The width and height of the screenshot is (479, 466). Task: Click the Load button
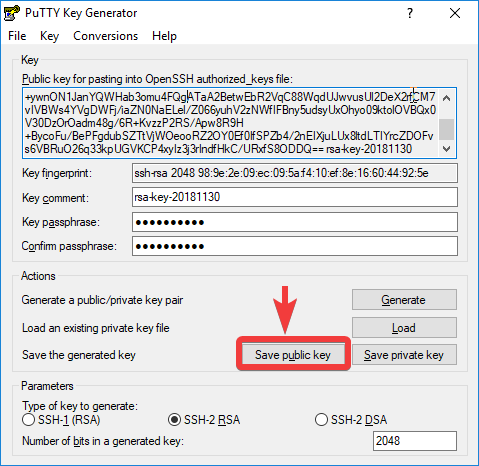click(x=404, y=328)
